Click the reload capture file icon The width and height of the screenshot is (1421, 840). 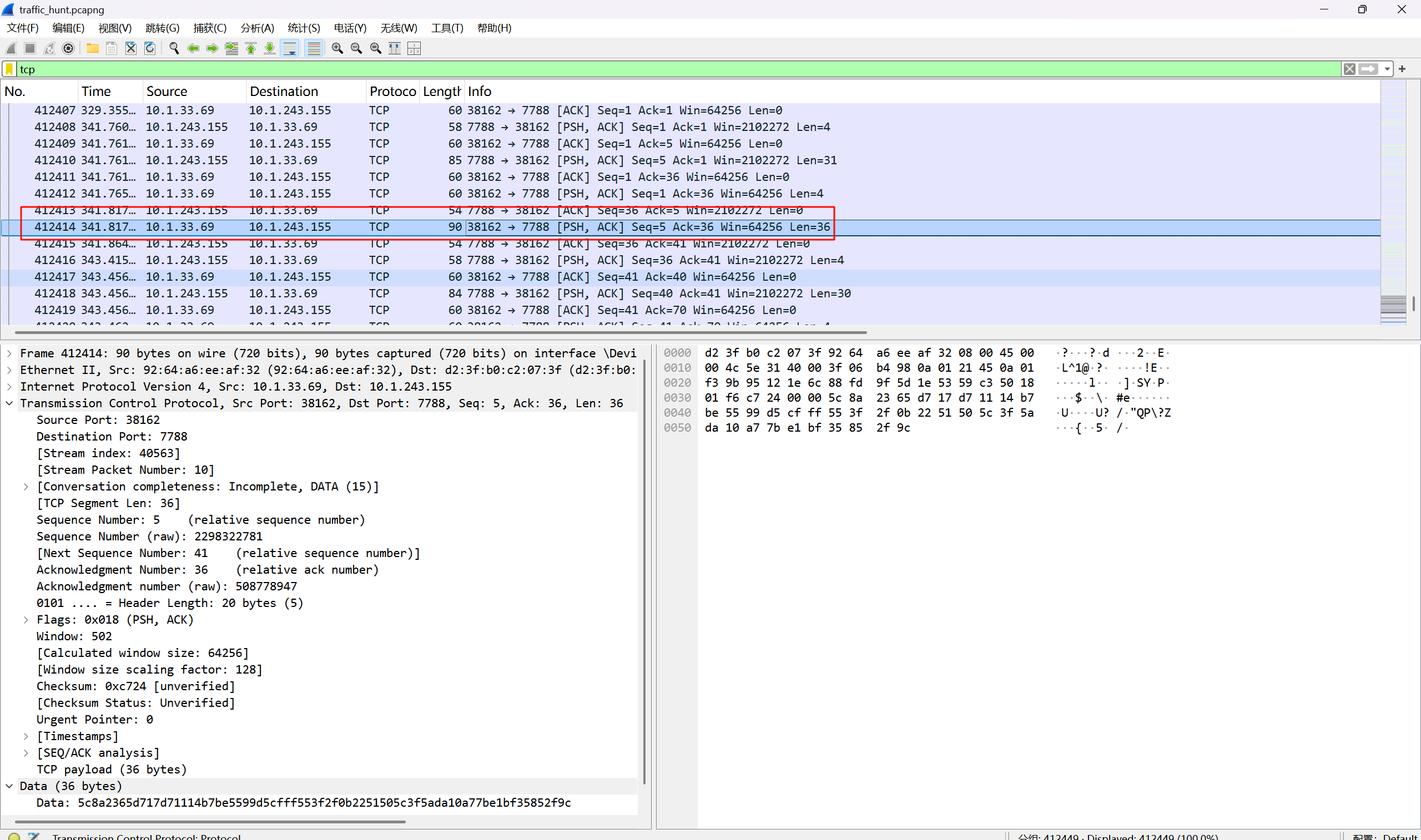[x=150, y=49]
